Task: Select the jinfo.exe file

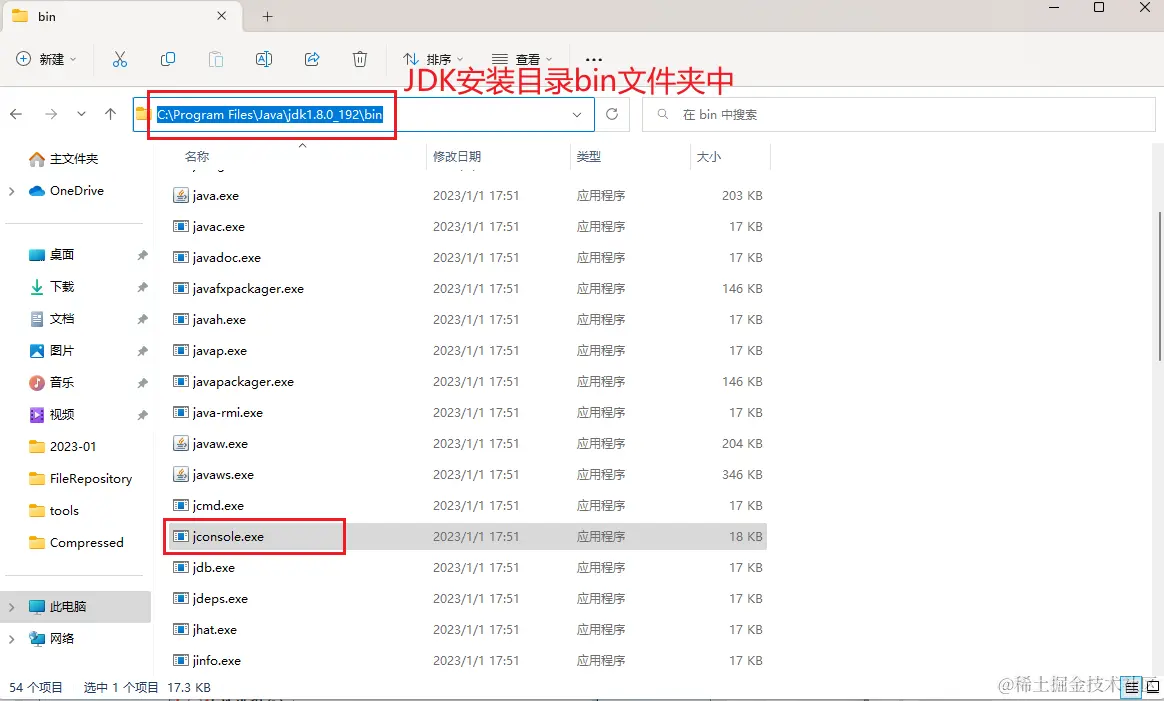Action: point(468,661)
